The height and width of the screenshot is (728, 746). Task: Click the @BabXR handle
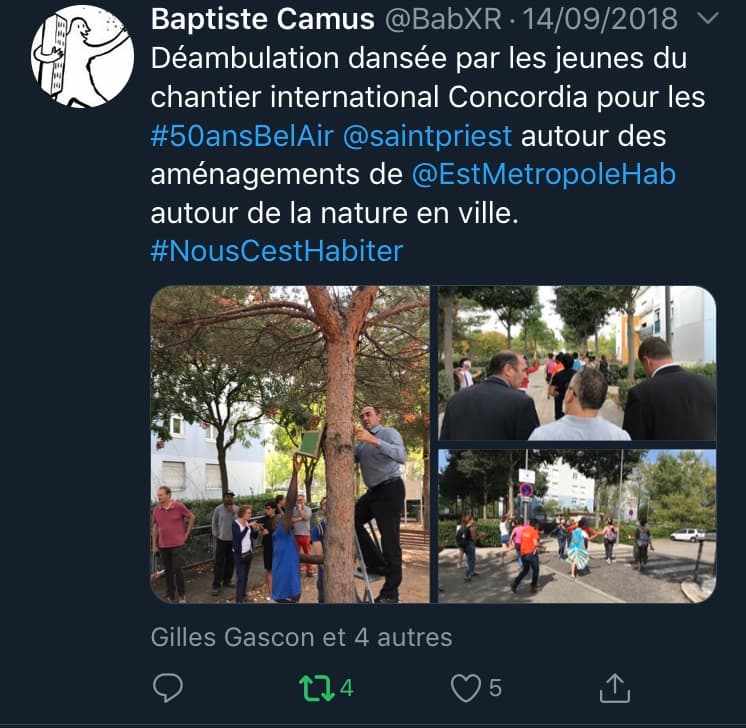coord(443,20)
